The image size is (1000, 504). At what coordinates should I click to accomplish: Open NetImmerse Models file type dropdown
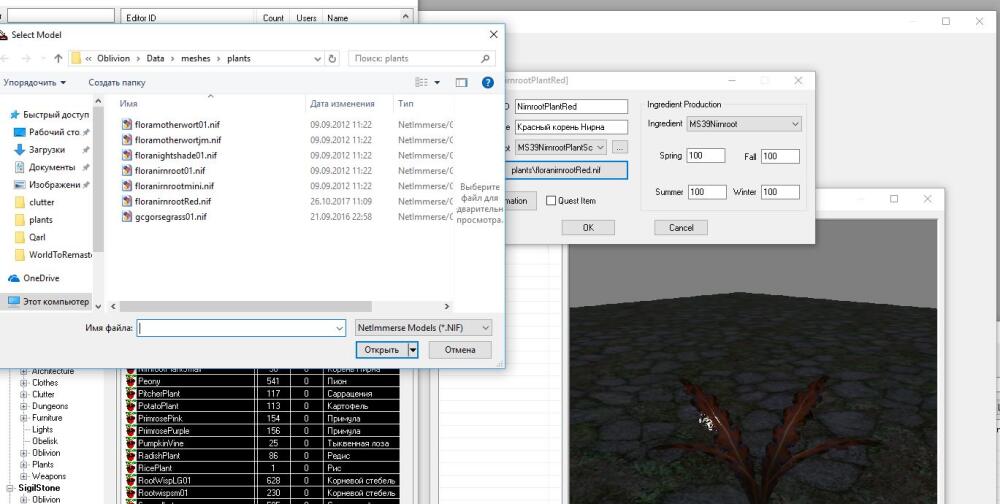coord(423,328)
